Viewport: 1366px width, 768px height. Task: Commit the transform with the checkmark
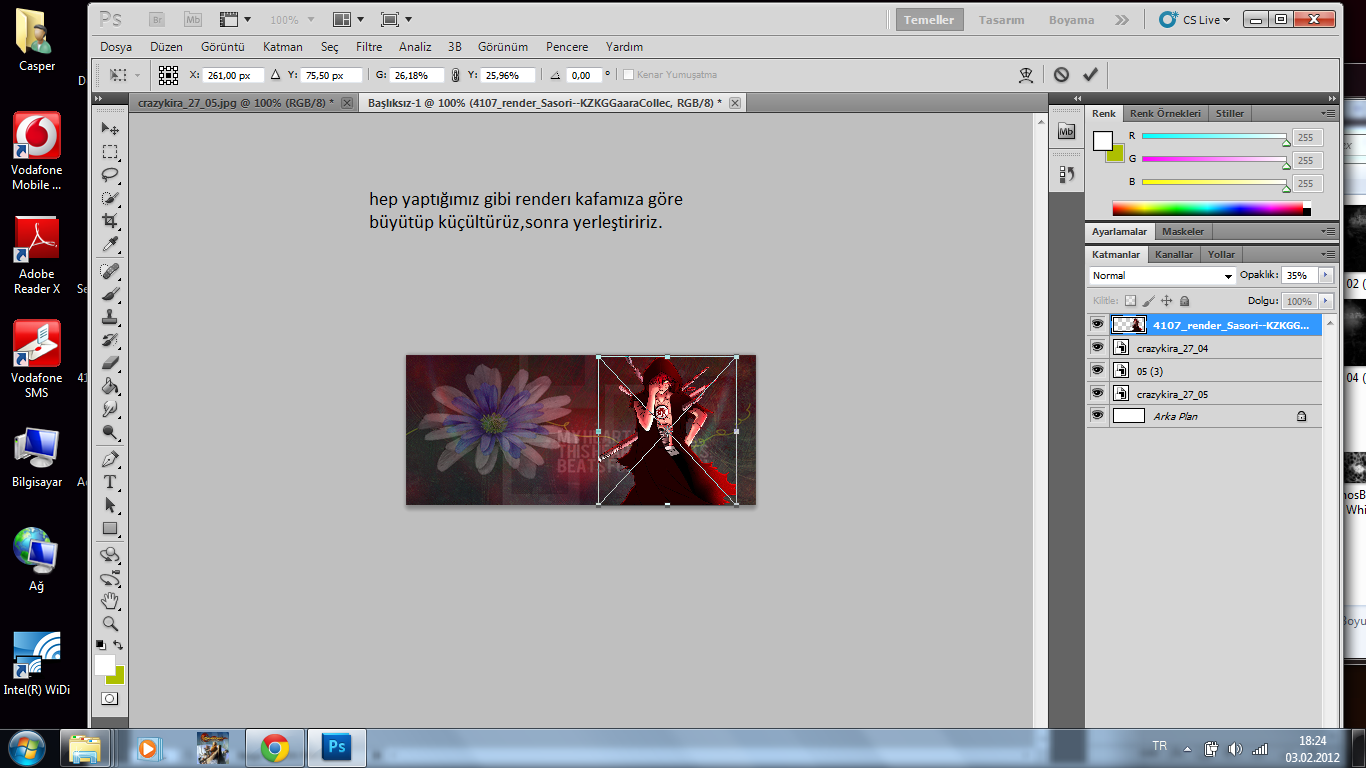(1090, 74)
